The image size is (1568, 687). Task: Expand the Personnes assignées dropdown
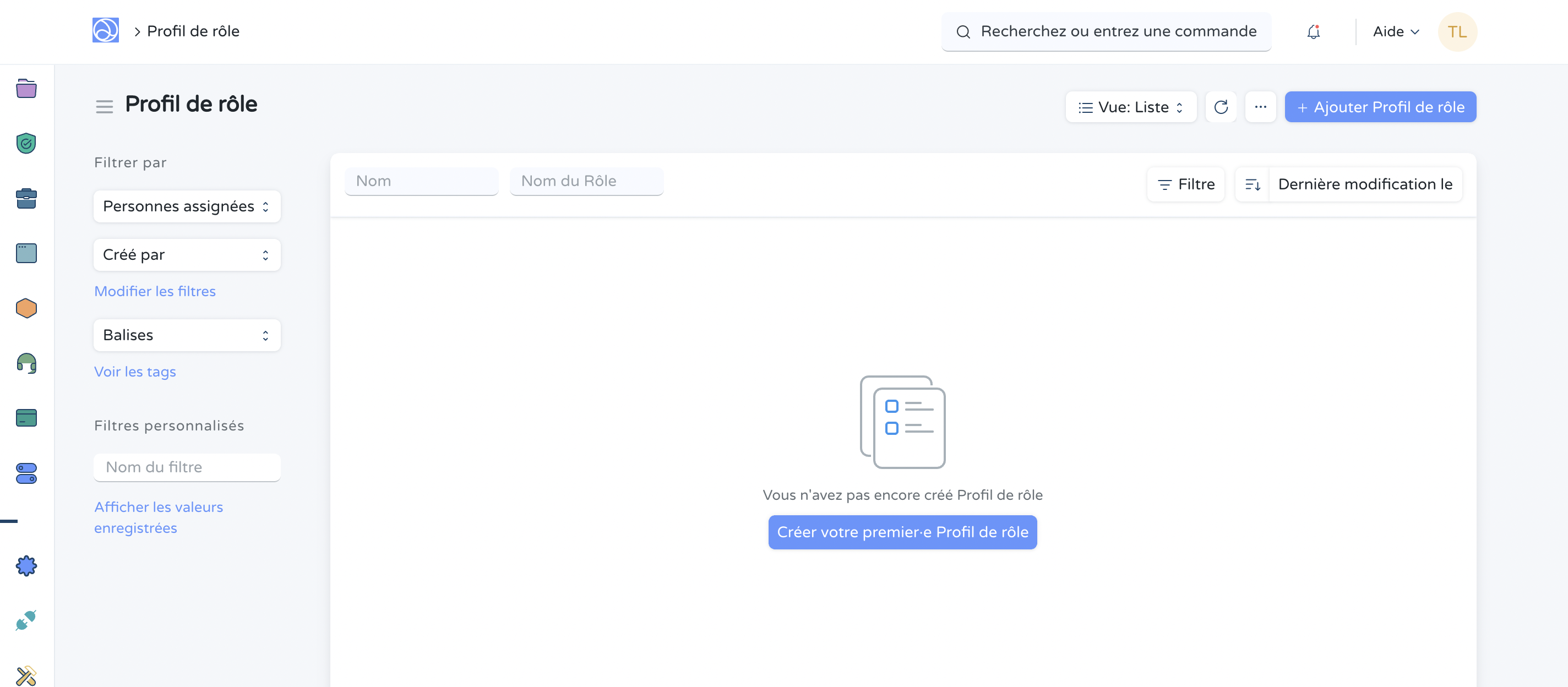coord(186,206)
